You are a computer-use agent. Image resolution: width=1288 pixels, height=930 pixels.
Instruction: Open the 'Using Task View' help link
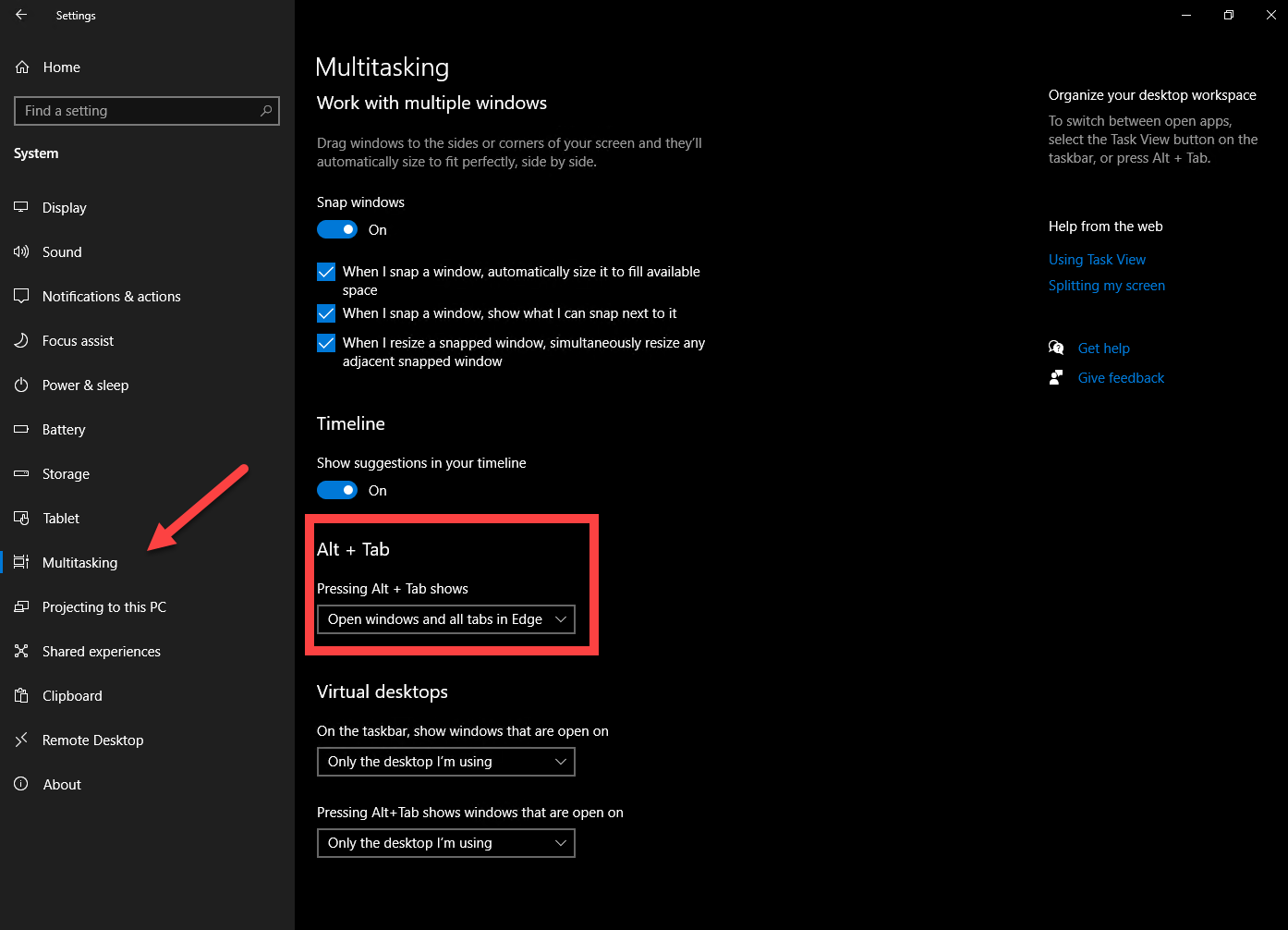pos(1097,260)
